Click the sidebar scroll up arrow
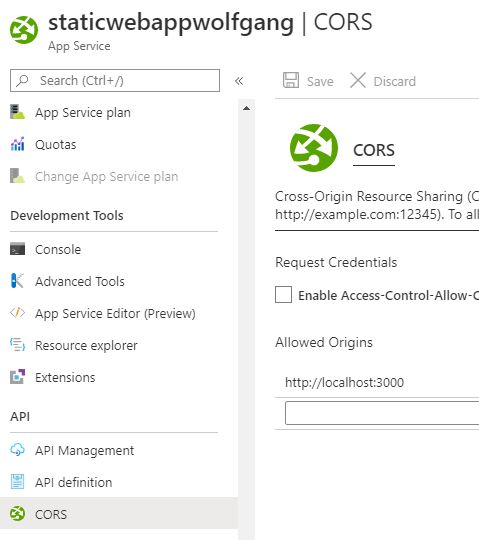 (x=246, y=108)
